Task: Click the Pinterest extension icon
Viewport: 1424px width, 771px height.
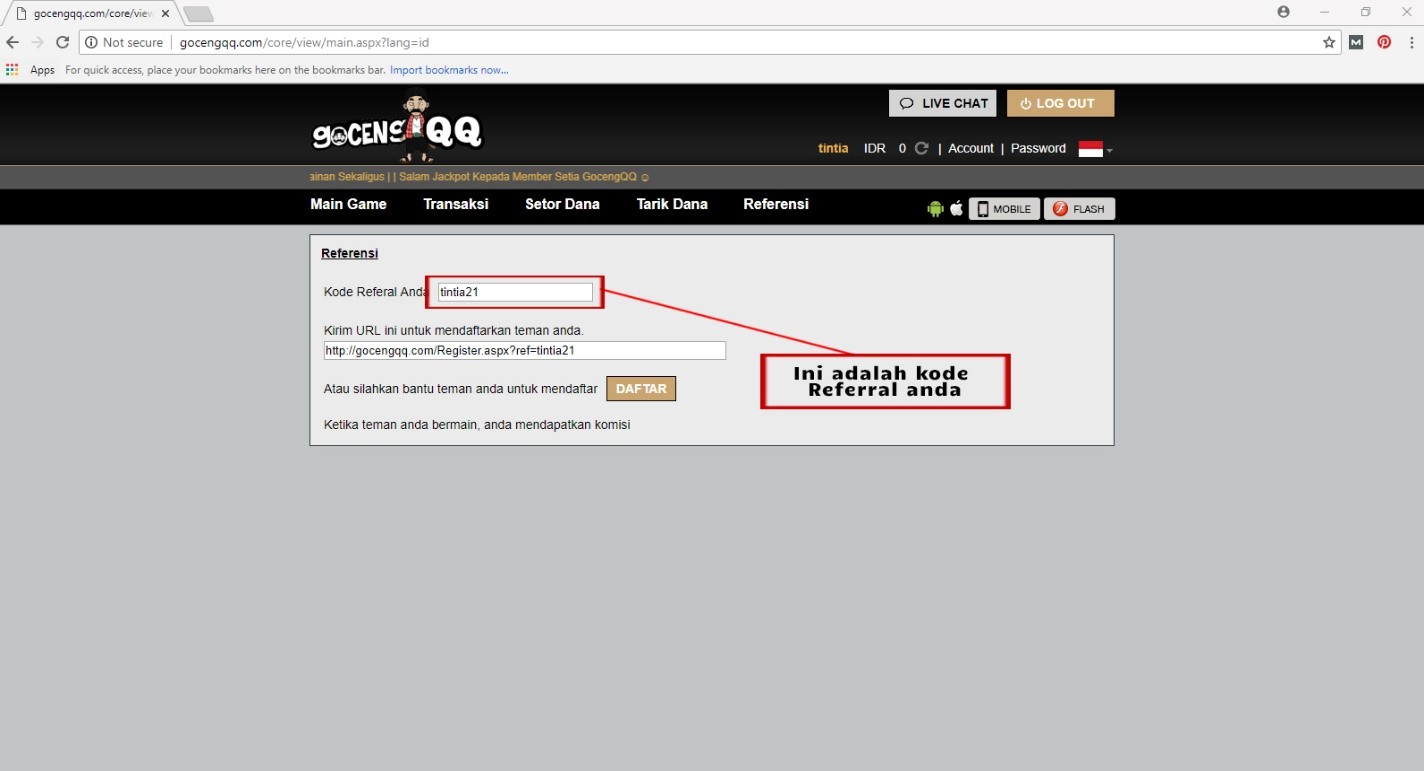Action: (1384, 43)
